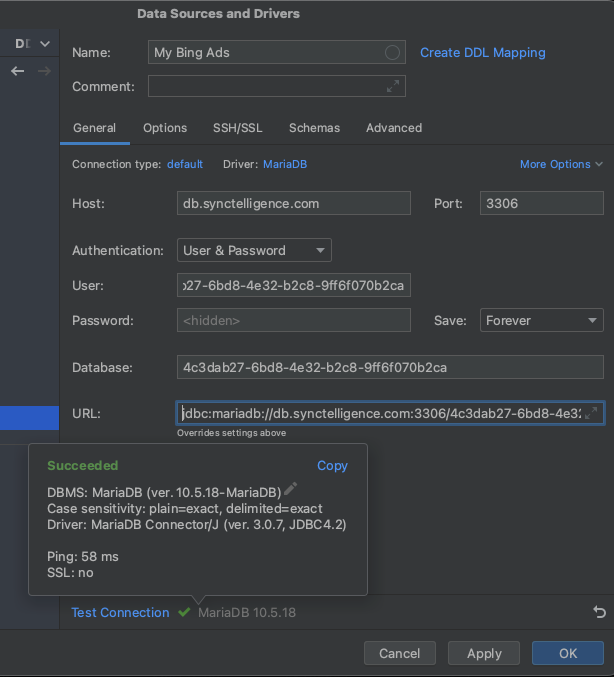This screenshot has height=677, width=614.
Task: Click the green connection success checkmark
Action: click(184, 612)
